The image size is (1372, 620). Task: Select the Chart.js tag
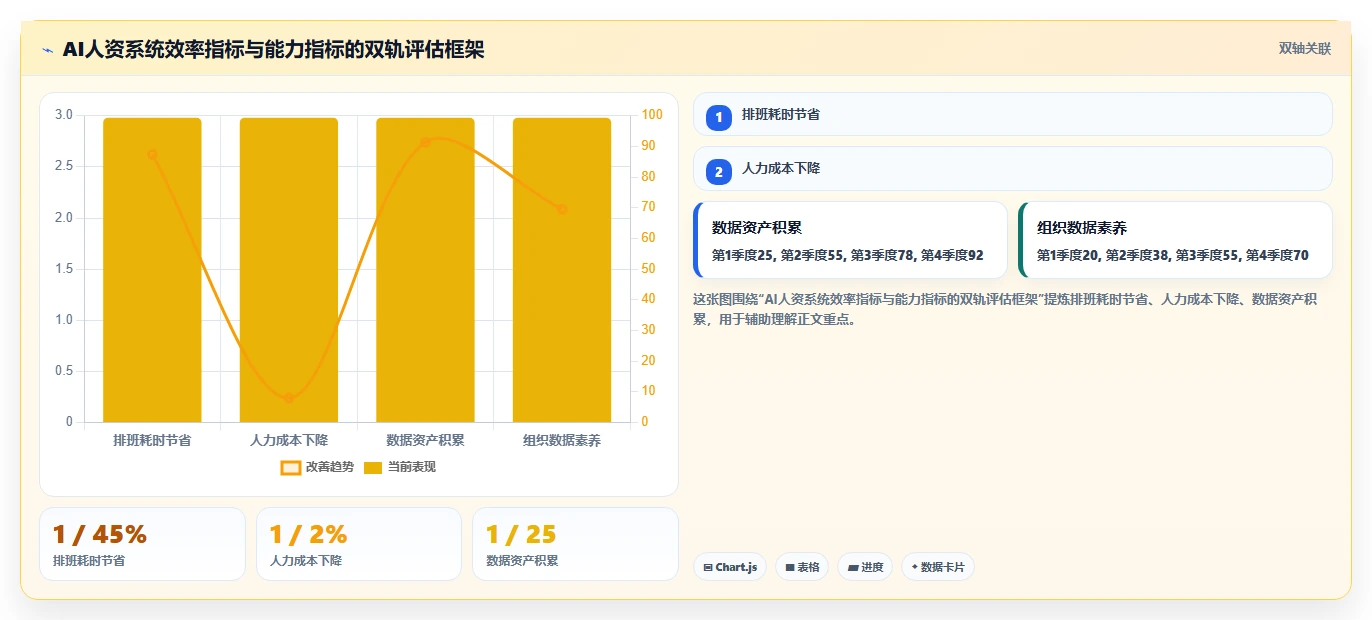pyautogui.click(x=730, y=567)
